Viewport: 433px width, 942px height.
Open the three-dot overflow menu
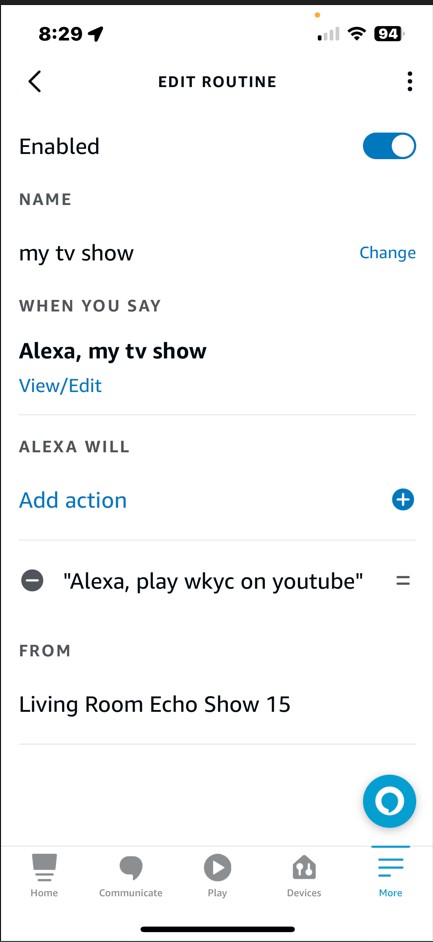tap(410, 82)
